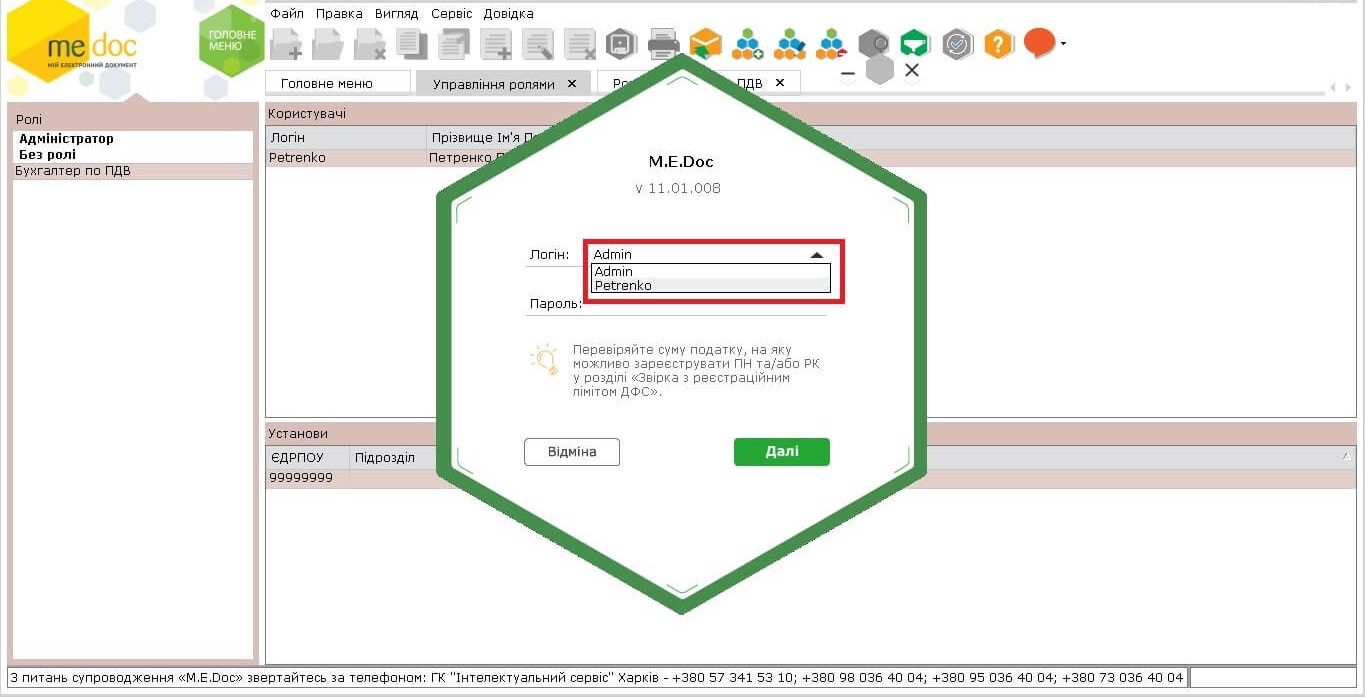
Task: Click the Користувачі panel header
Action: (x=810, y=113)
